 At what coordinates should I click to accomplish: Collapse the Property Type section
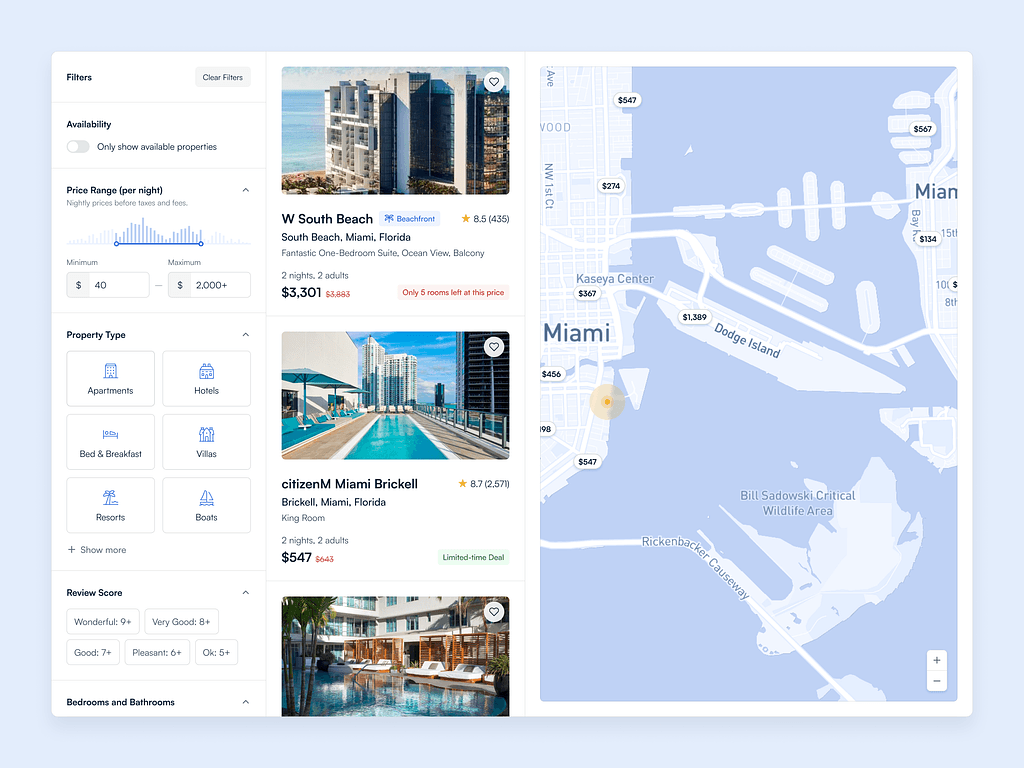point(246,334)
